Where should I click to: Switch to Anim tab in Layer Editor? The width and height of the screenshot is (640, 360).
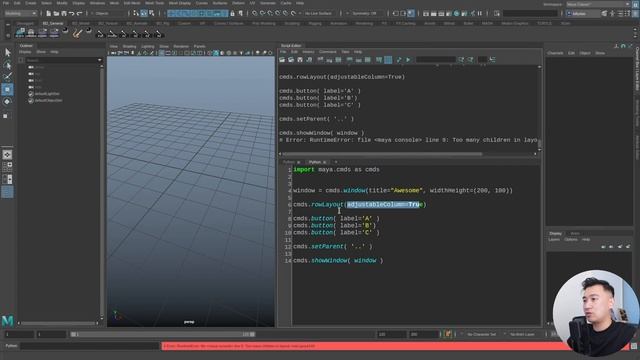point(575,233)
